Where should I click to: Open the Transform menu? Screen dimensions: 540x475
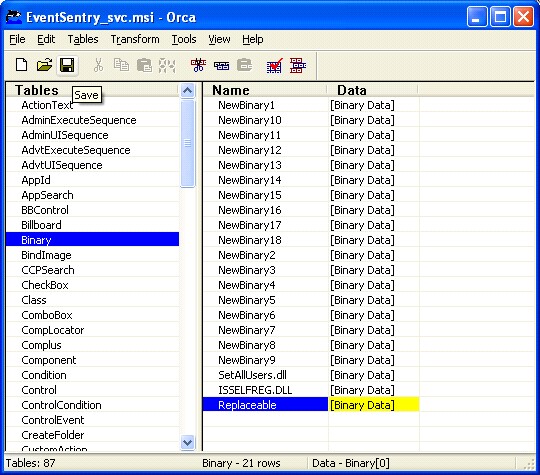135,39
